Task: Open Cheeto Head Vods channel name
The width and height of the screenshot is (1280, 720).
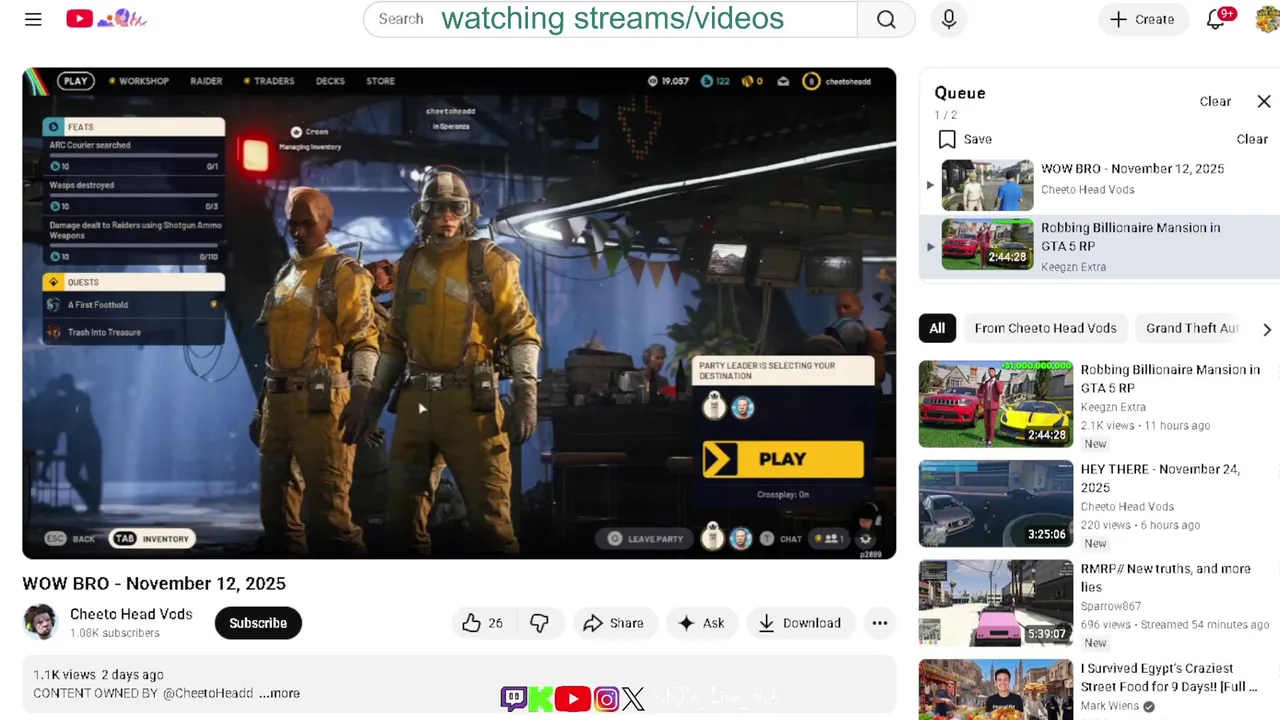Action: coord(131,614)
